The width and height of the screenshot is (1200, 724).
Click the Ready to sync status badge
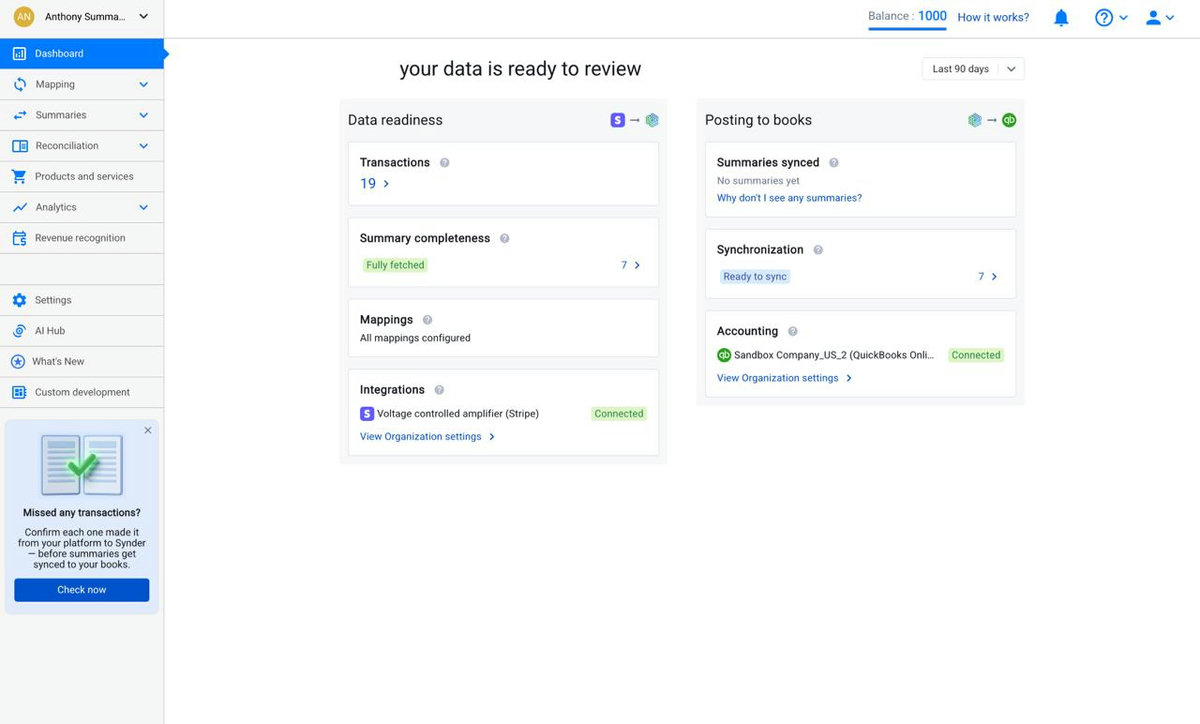click(755, 277)
